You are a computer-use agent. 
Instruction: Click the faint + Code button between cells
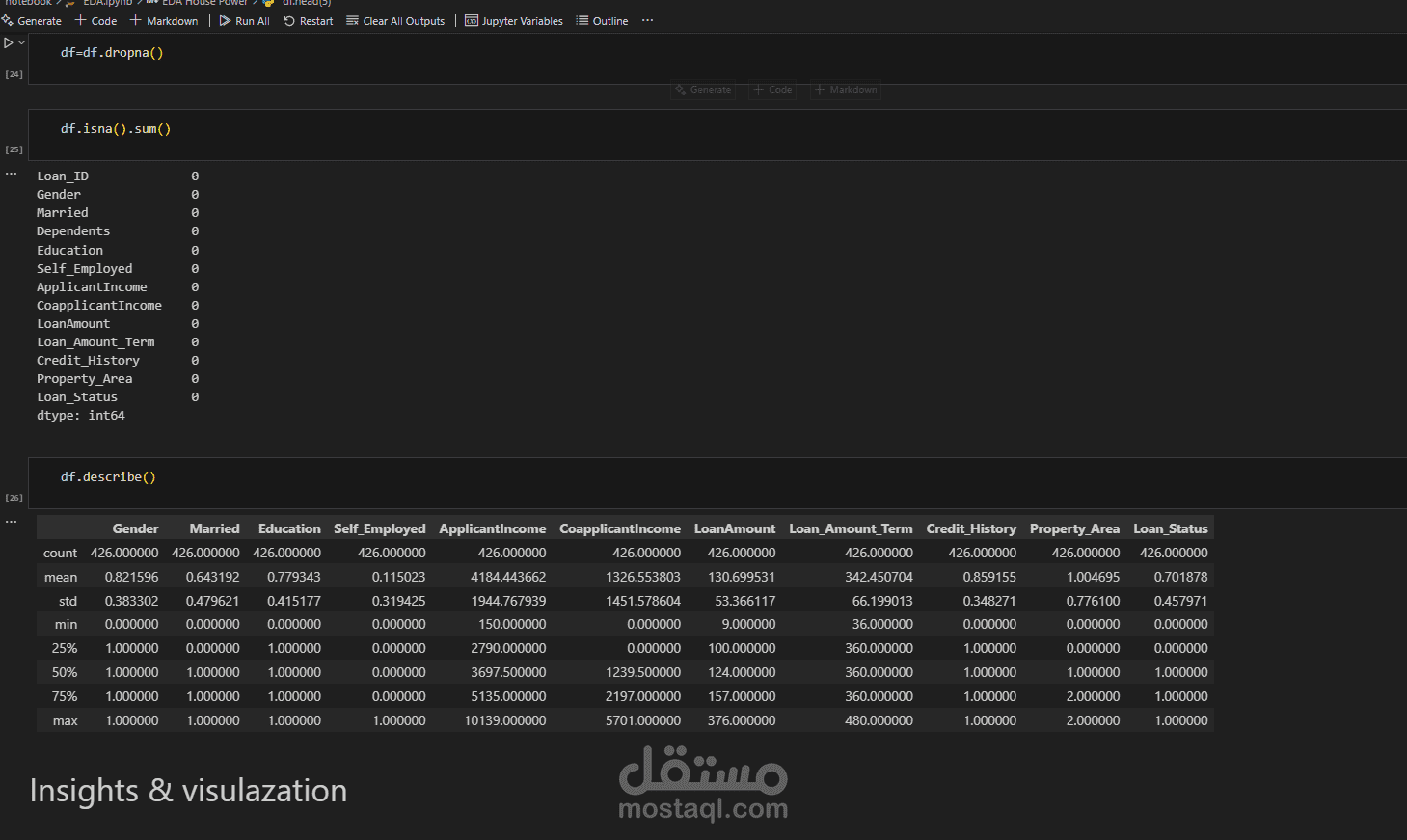[772, 90]
